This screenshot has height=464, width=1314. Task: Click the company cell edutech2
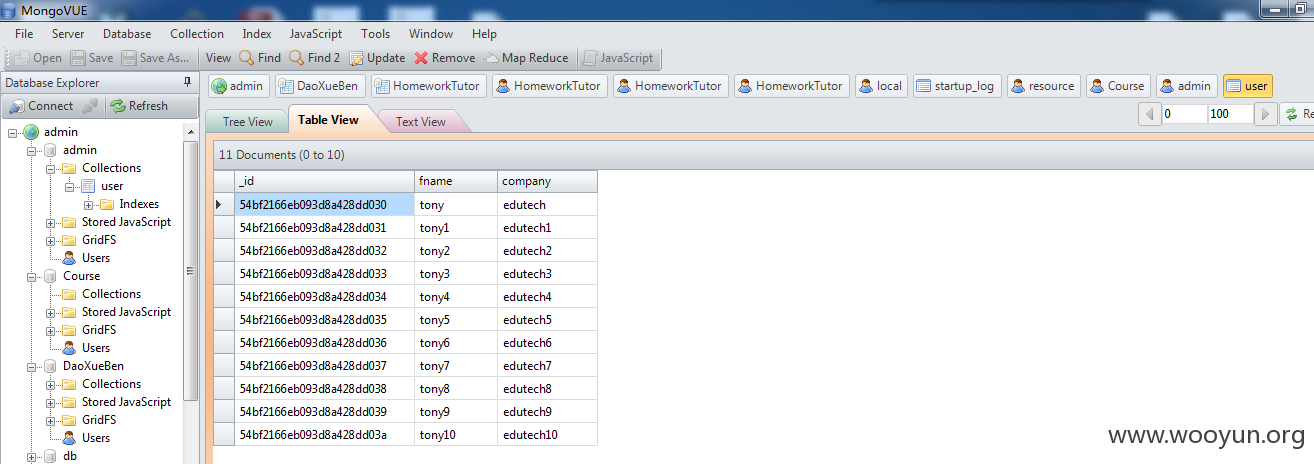[x=548, y=251]
